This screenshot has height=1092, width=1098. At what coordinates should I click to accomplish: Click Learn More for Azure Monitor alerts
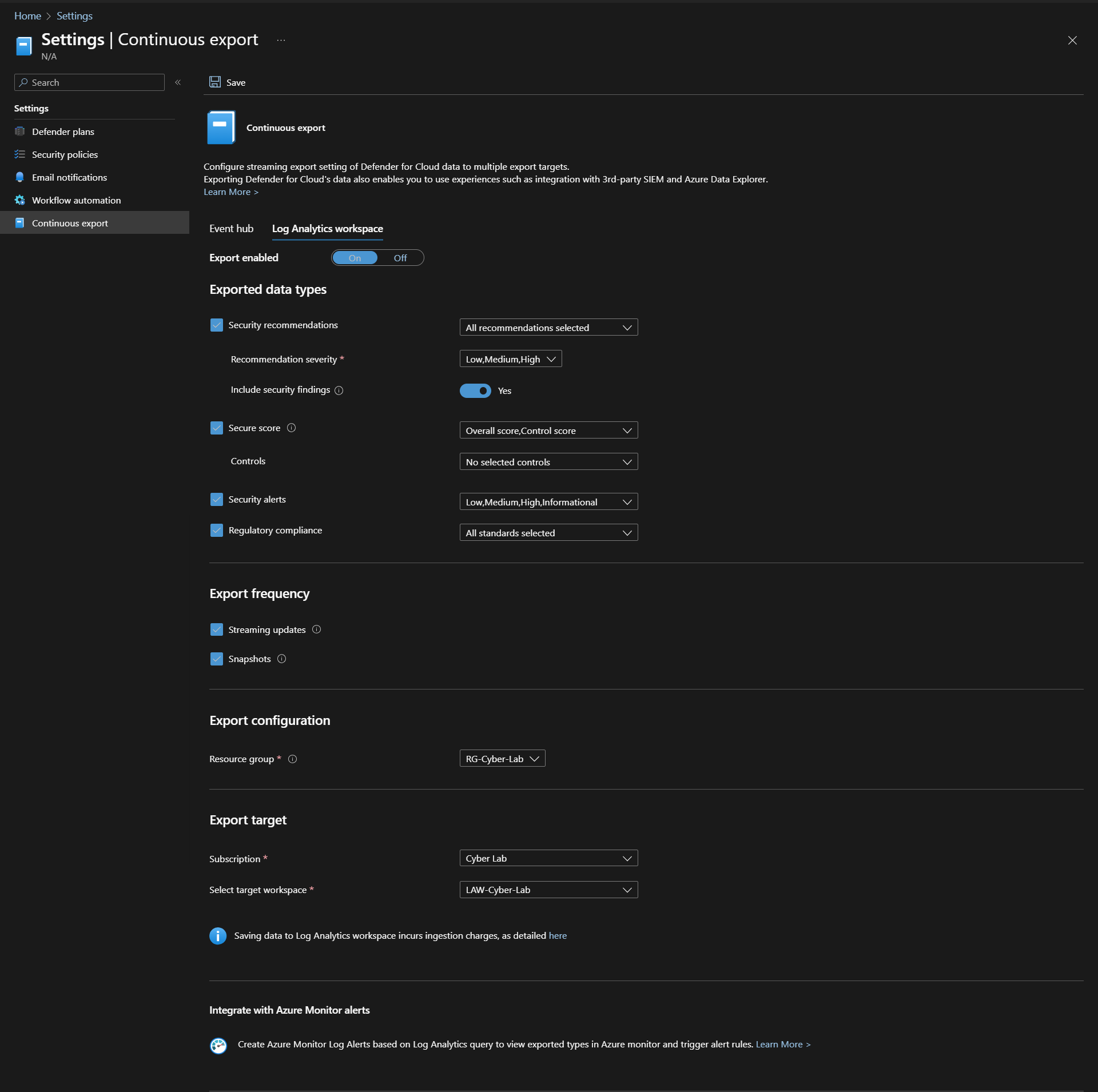pos(783,1045)
